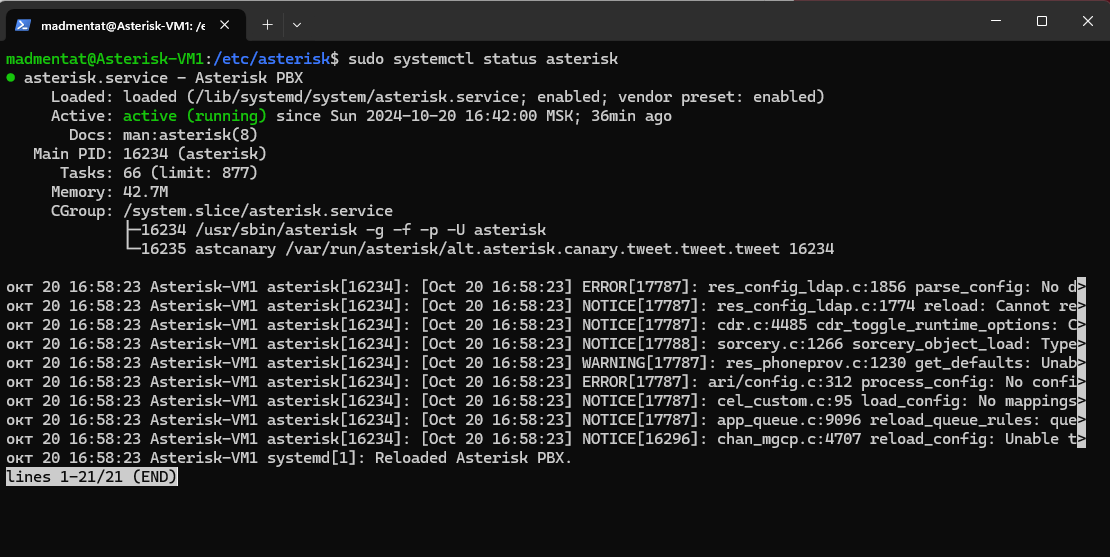Click the truncation marker on the first ERROR line
This screenshot has width=1110, height=557.
pos(1081,288)
